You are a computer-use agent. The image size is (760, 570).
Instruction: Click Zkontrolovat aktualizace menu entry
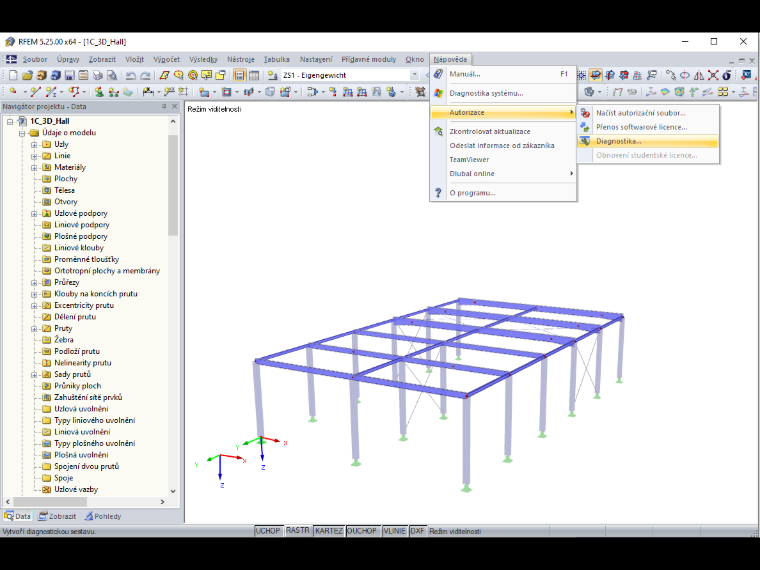pyautogui.click(x=503, y=131)
